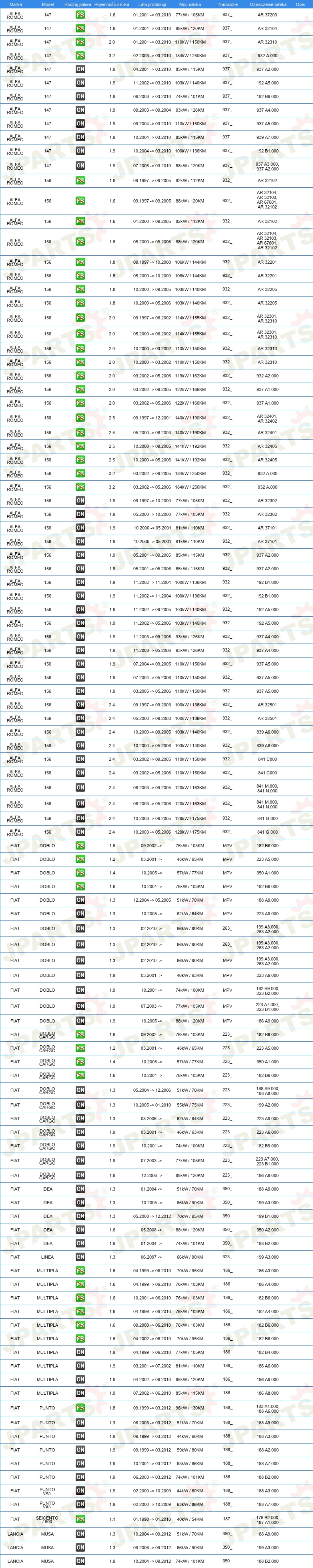Select engine codes 183 A1.000, 188 A6.000

[x=267, y=1408]
